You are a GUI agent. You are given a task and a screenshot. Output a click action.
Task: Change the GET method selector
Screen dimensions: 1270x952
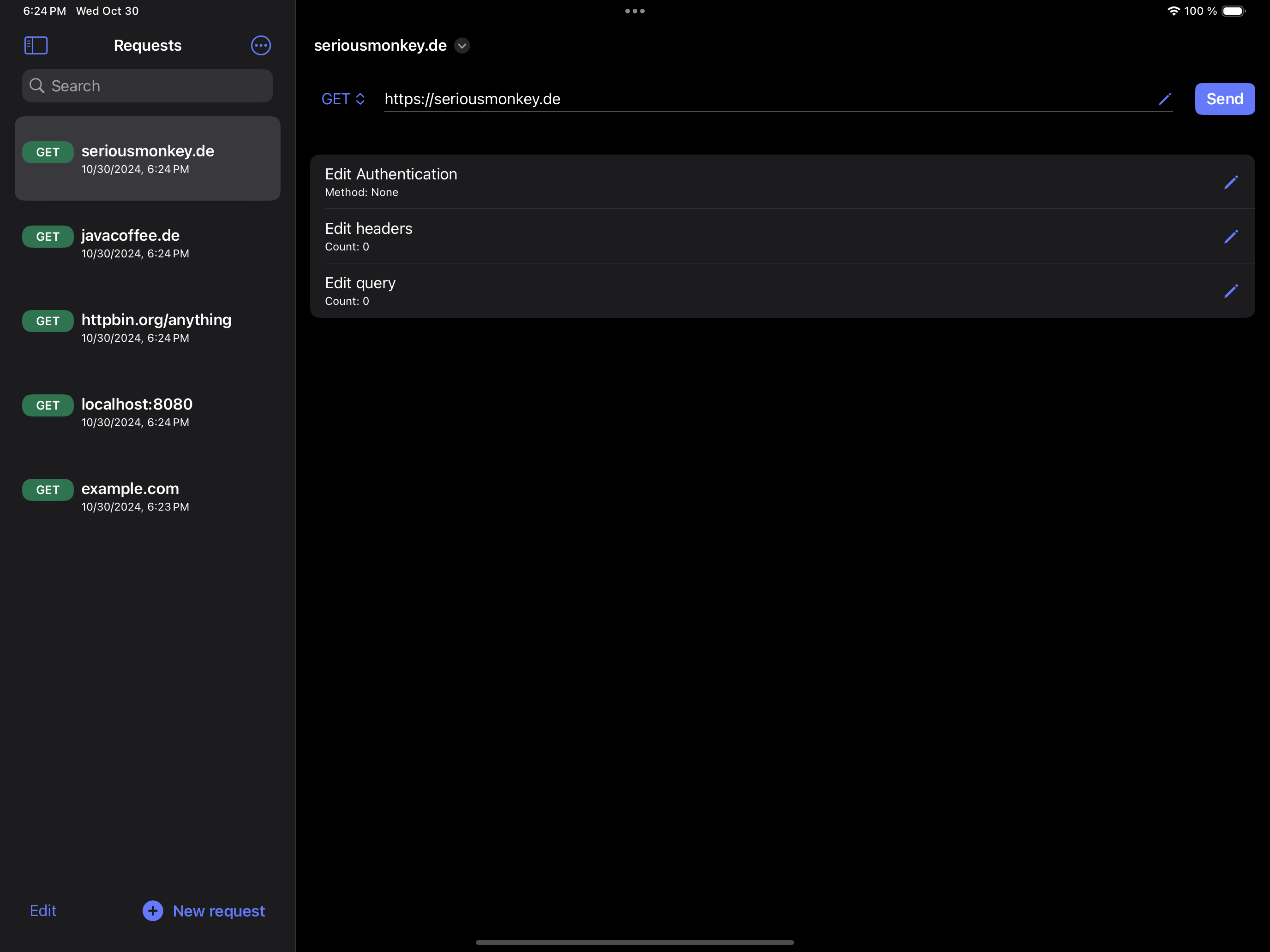(343, 99)
